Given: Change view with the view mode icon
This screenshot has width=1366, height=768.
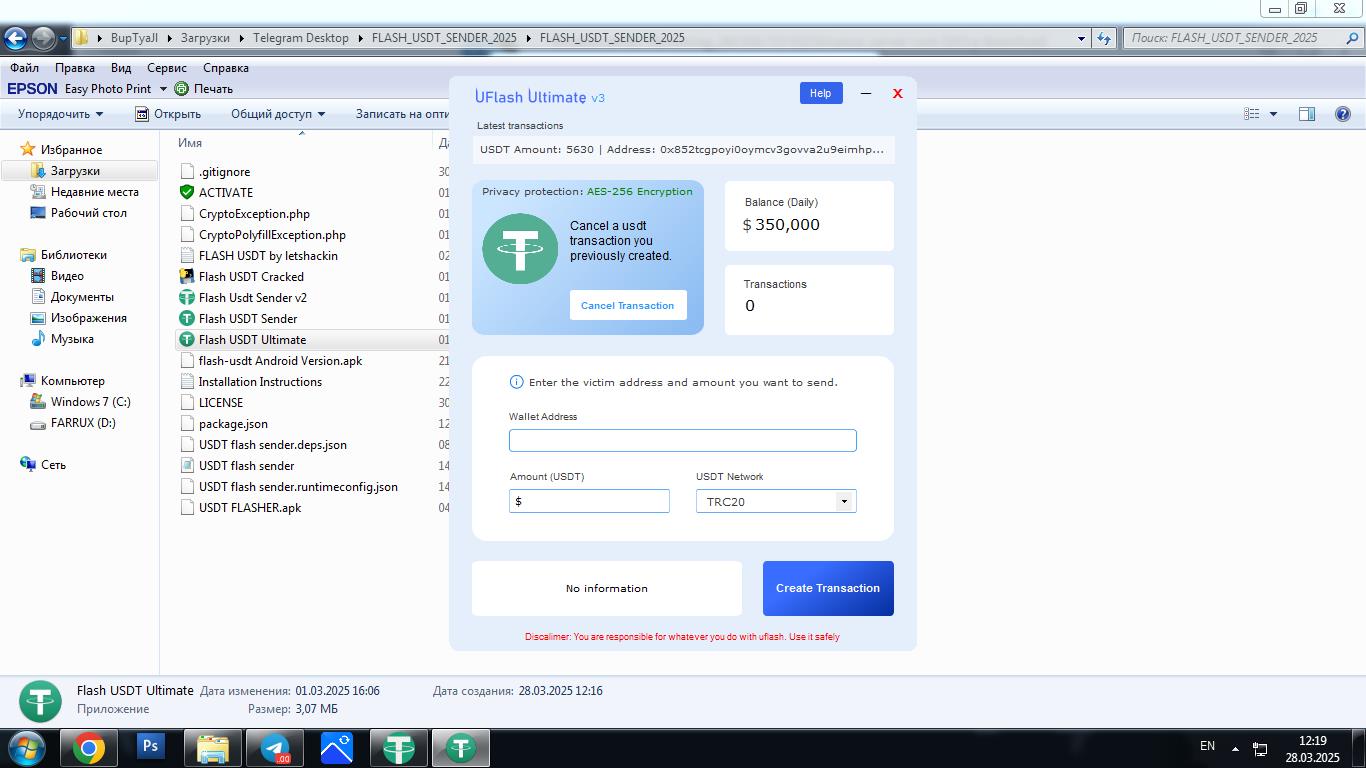Looking at the screenshot, I should coord(1252,114).
